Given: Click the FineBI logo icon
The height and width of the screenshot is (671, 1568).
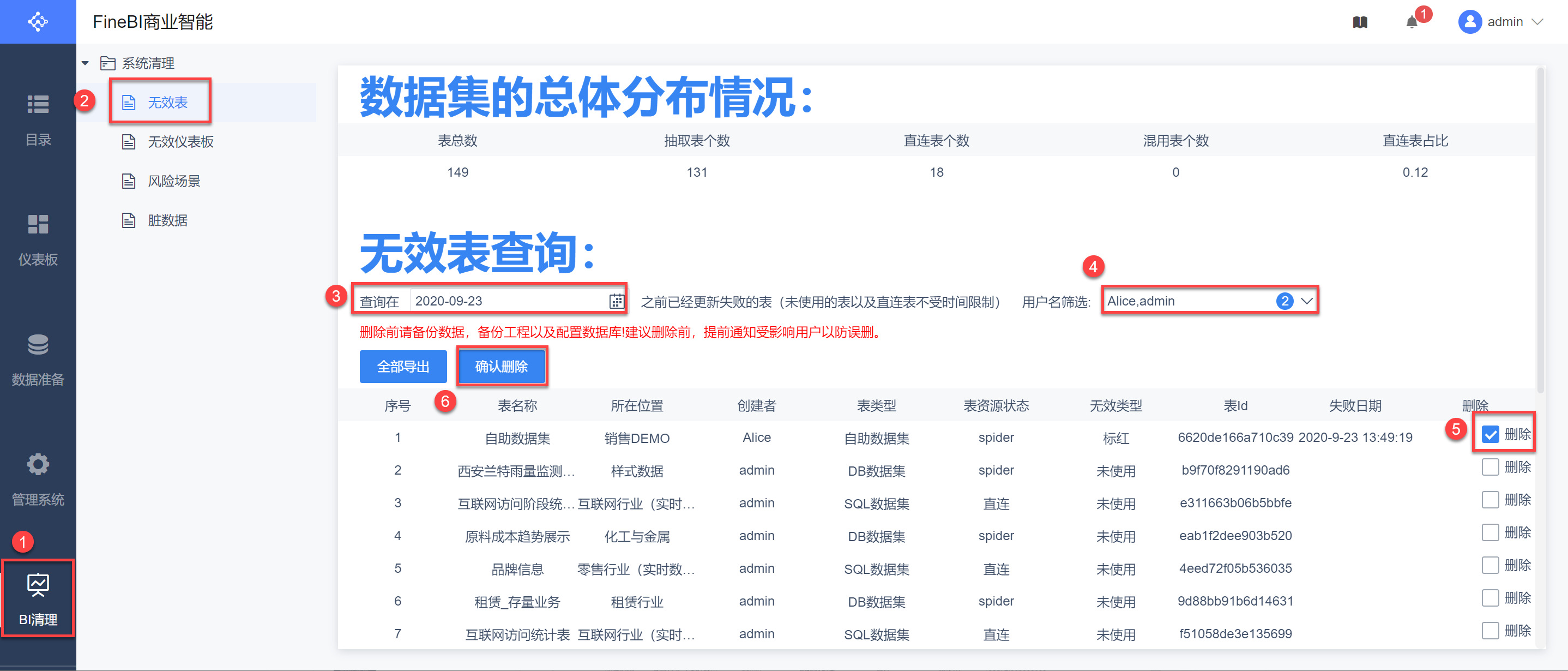Looking at the screenshot, I should 38,22.
